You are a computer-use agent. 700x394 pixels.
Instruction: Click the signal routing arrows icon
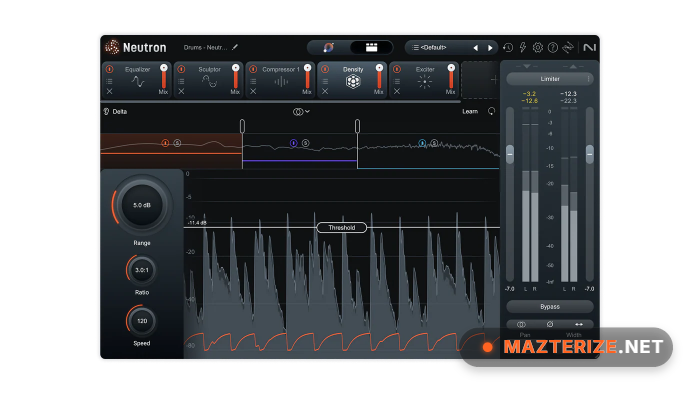(x=568, y=47)
